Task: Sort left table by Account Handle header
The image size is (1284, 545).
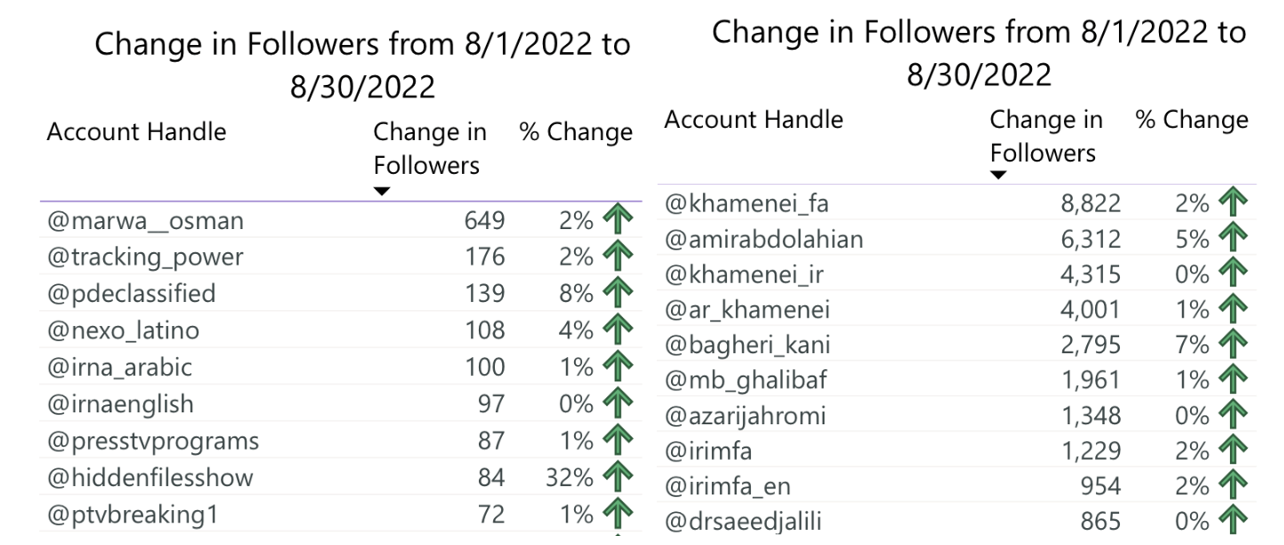Action: 136,132
